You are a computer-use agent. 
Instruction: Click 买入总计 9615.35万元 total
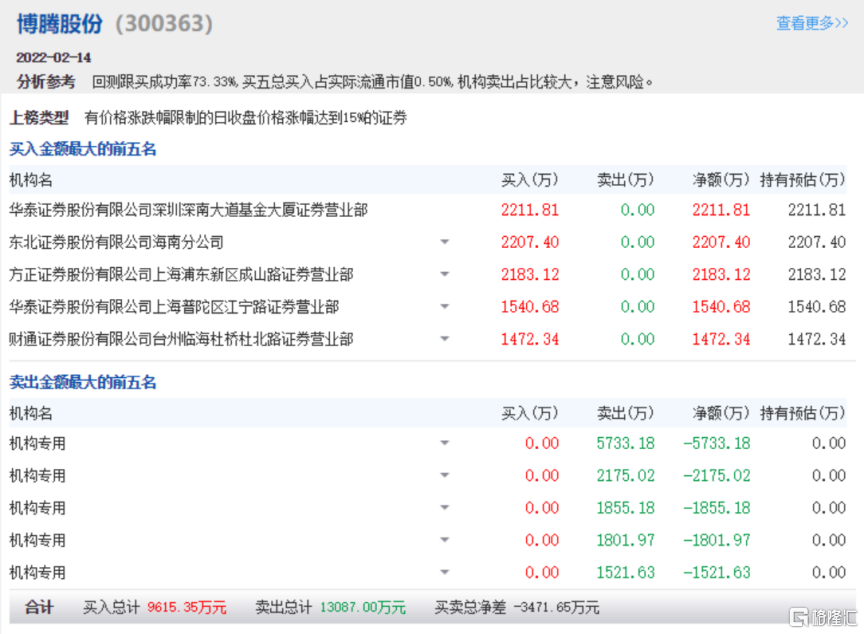[155, 608]
